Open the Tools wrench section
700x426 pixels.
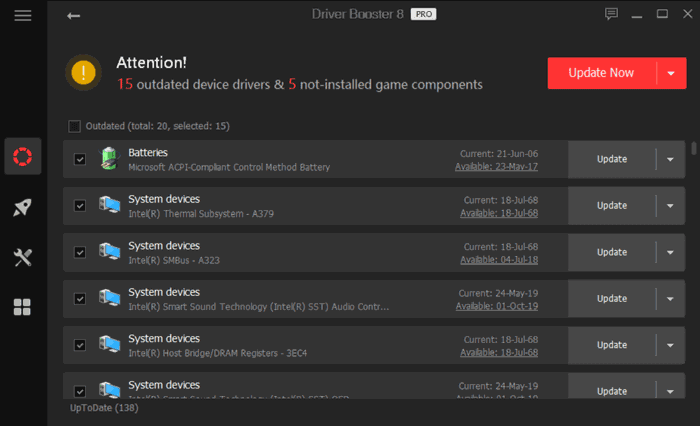(22, 257)
